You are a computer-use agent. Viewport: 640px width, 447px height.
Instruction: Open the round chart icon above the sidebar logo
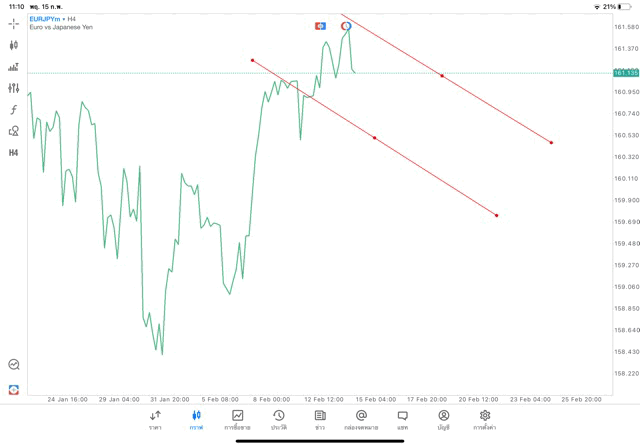click(14, 365)
